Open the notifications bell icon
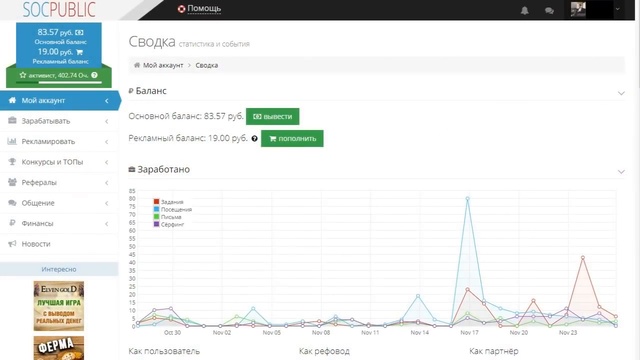 coord(524,11)
